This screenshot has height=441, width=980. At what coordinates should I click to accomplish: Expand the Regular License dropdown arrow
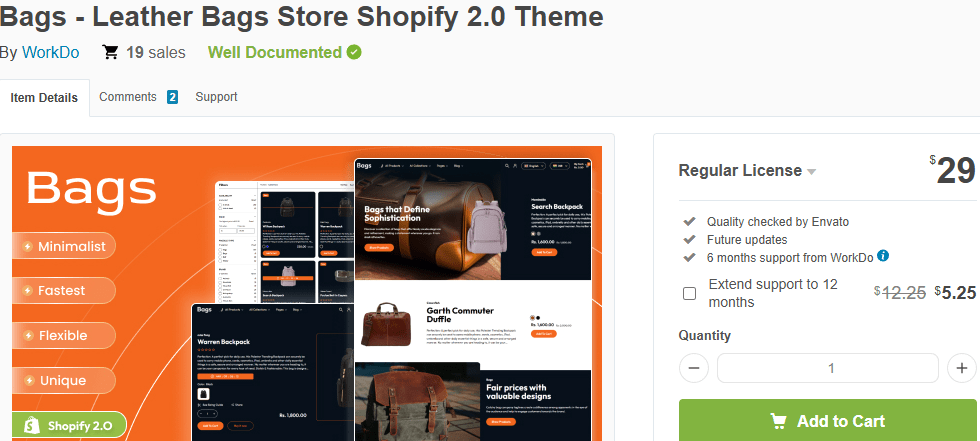tap(811, 171)
